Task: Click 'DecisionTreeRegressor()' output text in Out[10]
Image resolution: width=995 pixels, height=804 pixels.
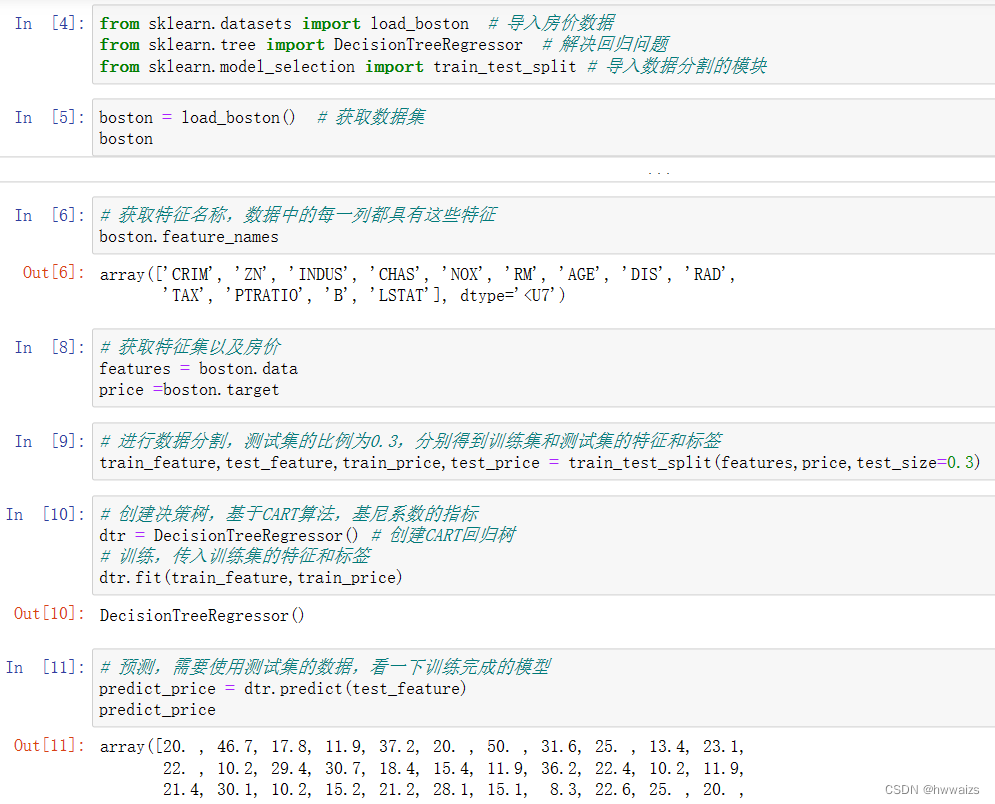Action: (202, 615)
